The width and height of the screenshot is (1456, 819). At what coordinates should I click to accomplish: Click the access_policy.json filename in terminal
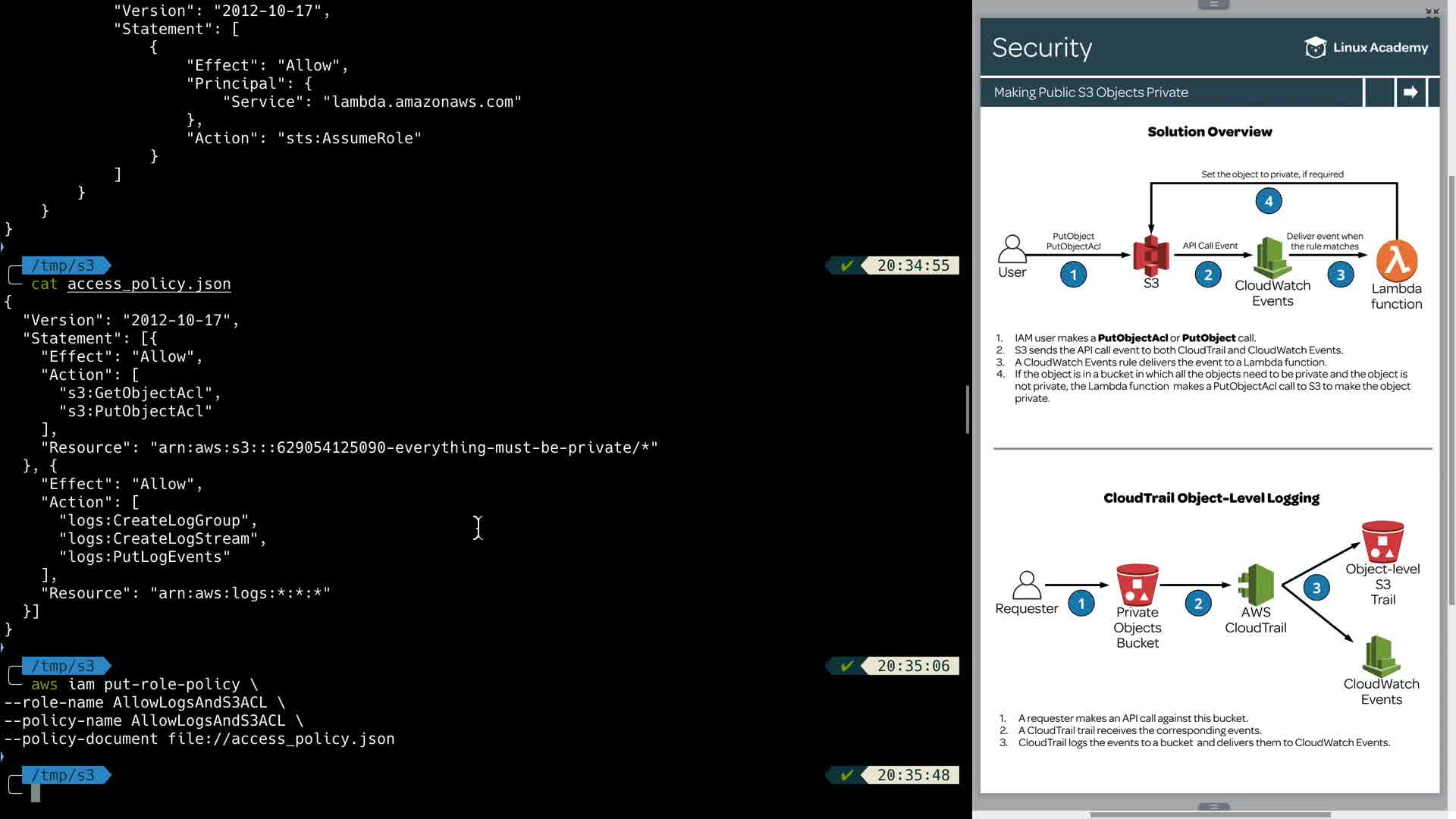click(149, 284)
